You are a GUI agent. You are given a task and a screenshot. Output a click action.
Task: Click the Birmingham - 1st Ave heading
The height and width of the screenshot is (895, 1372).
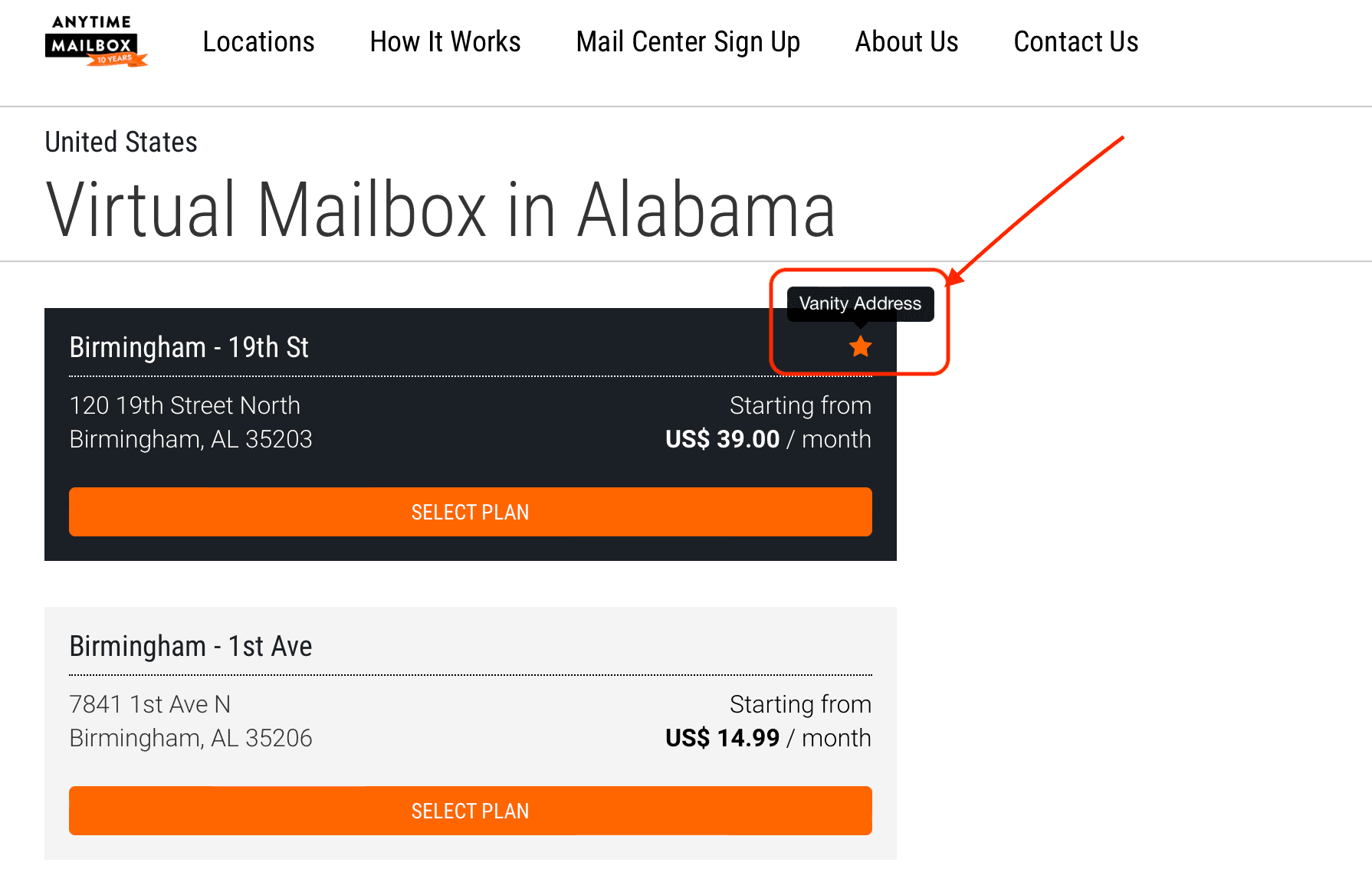tap(191, 646)
